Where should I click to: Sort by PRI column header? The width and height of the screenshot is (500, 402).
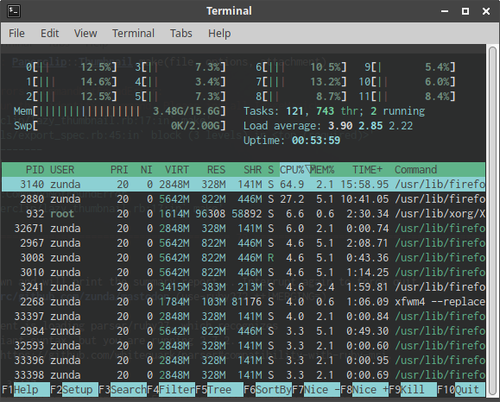(119, 170)
